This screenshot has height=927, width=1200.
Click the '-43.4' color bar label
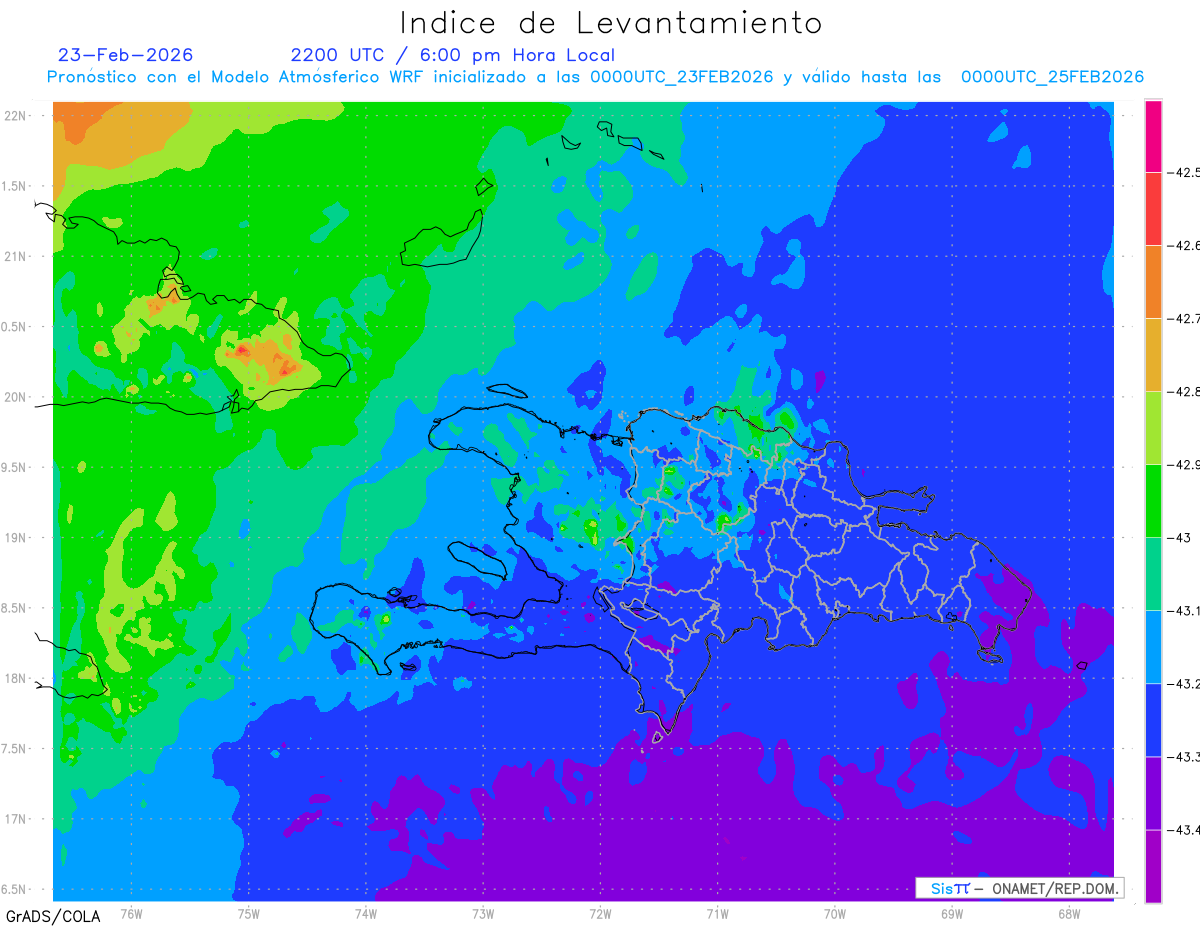coord(1186,829)
